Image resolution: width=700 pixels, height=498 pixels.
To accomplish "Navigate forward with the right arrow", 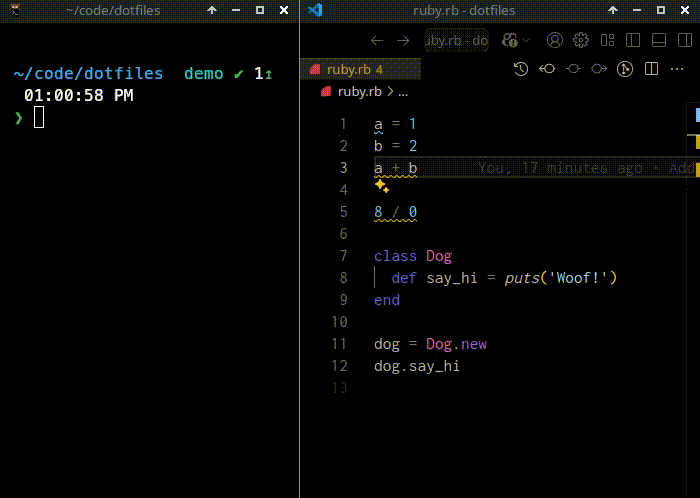I will pos(403,41).
